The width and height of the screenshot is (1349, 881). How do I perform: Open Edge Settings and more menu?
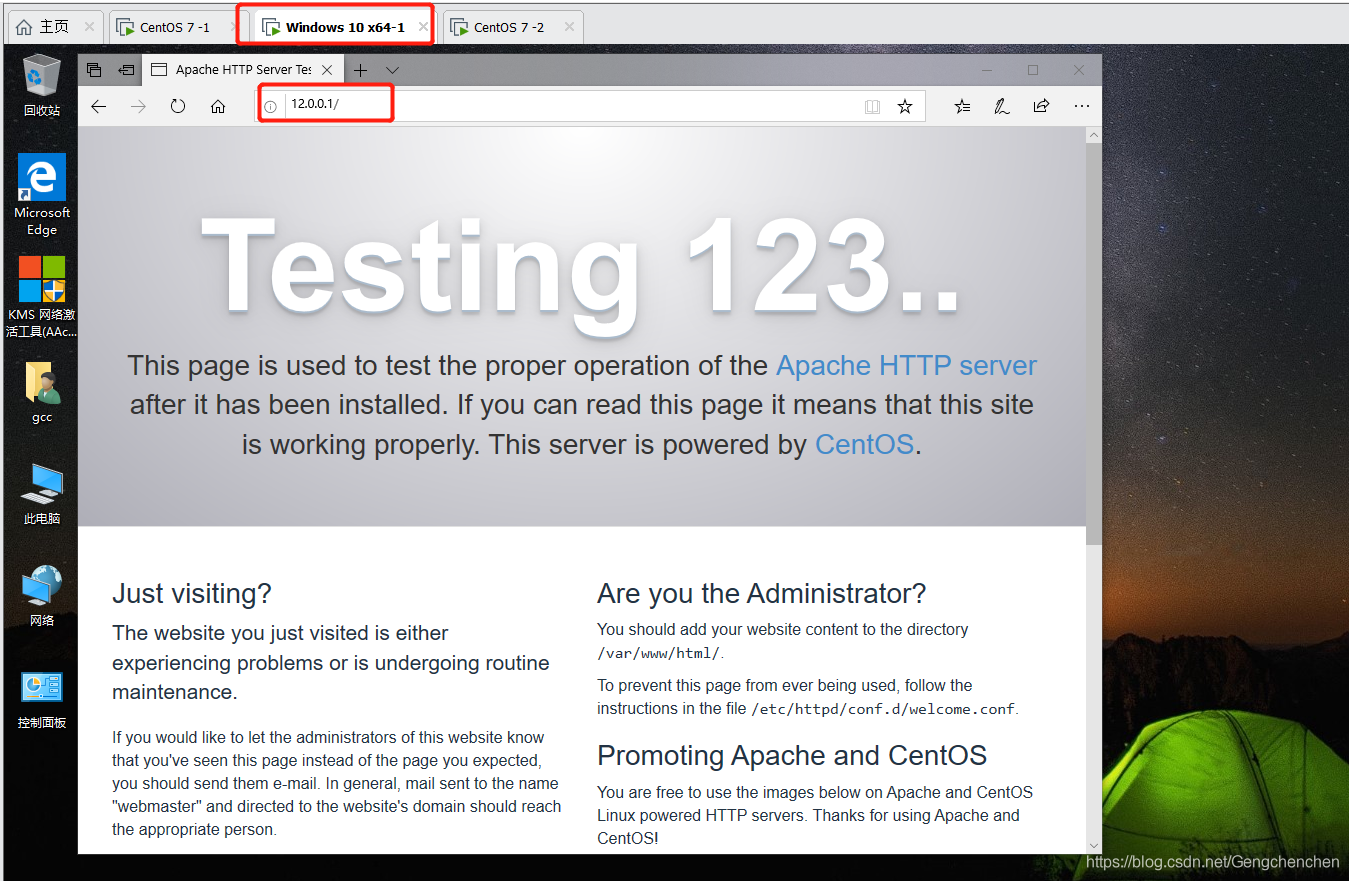1081,106
